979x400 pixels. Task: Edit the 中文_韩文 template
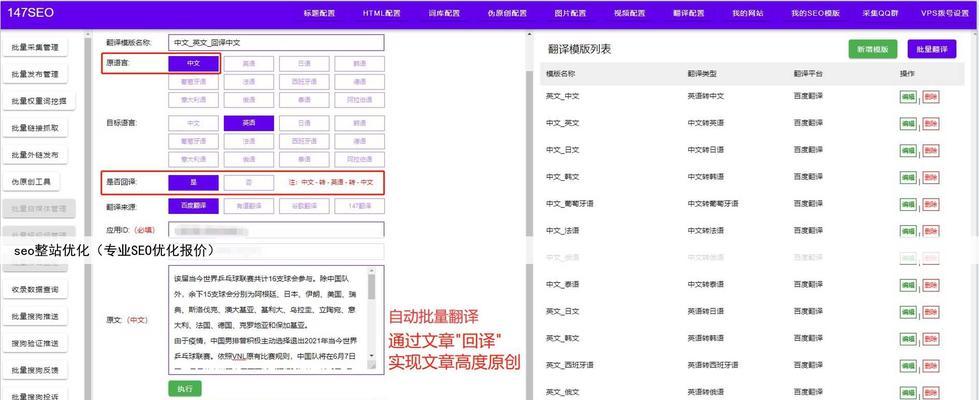pyautogui.click(x=908, y=177)
